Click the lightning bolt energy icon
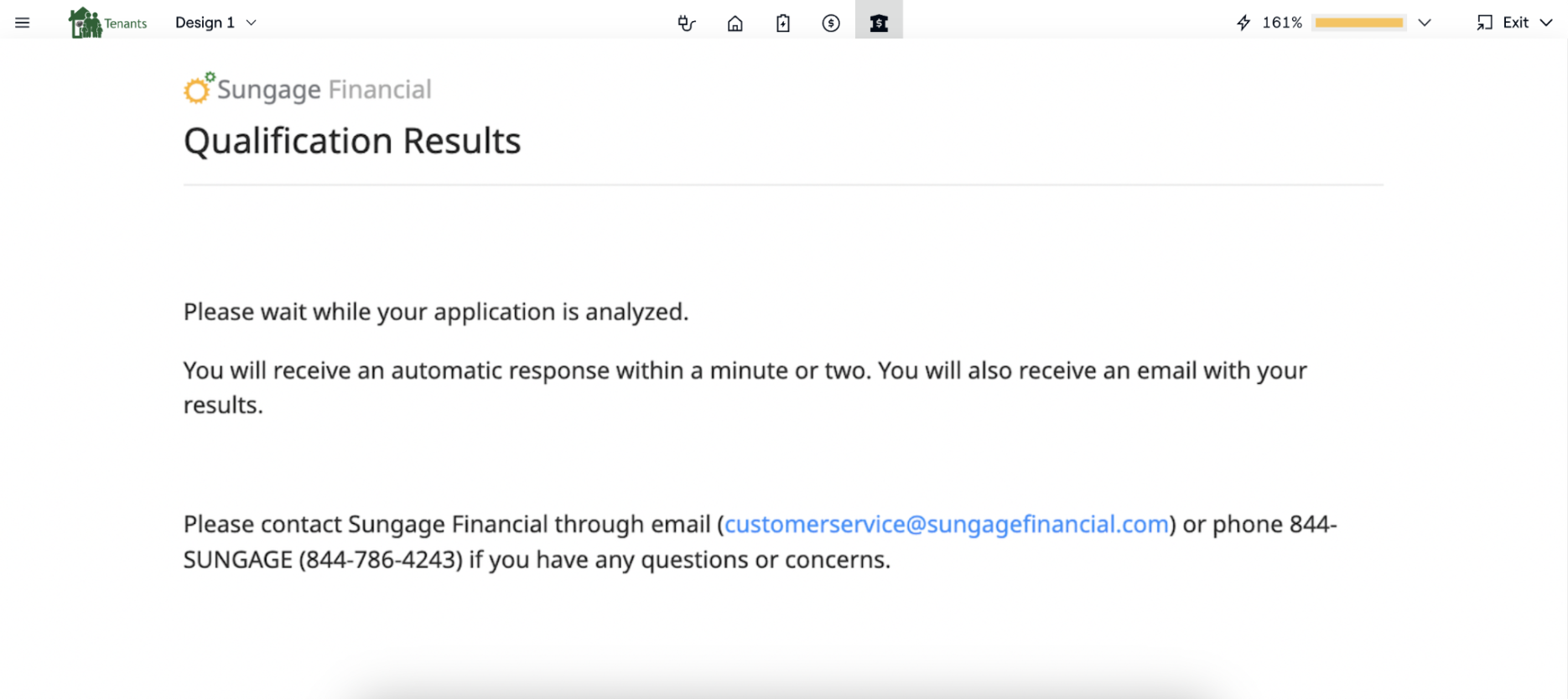1568x699 pixels. [x=1243, y=23]
